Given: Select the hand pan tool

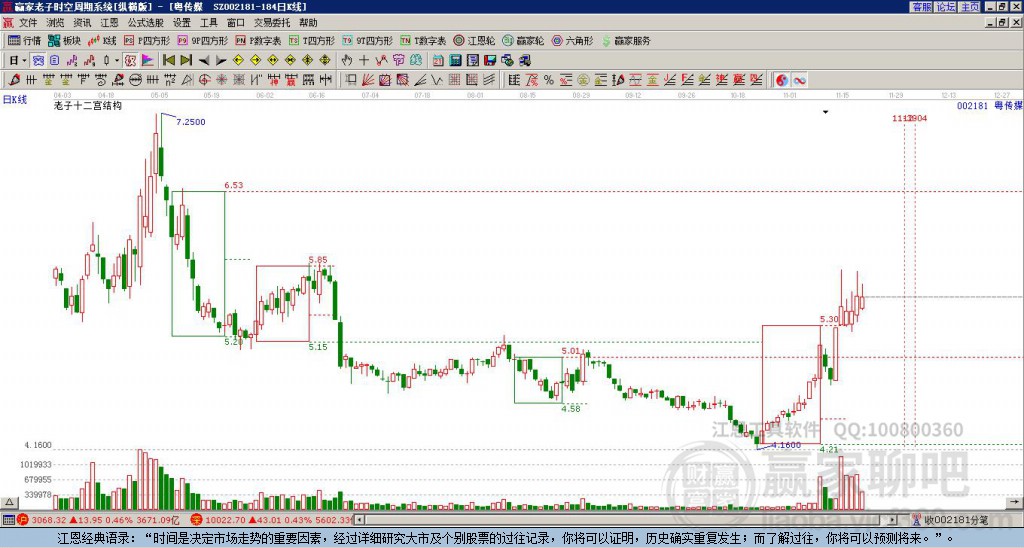Looking at the screenshot, I should pyautogui.click(x=347, y=61).
